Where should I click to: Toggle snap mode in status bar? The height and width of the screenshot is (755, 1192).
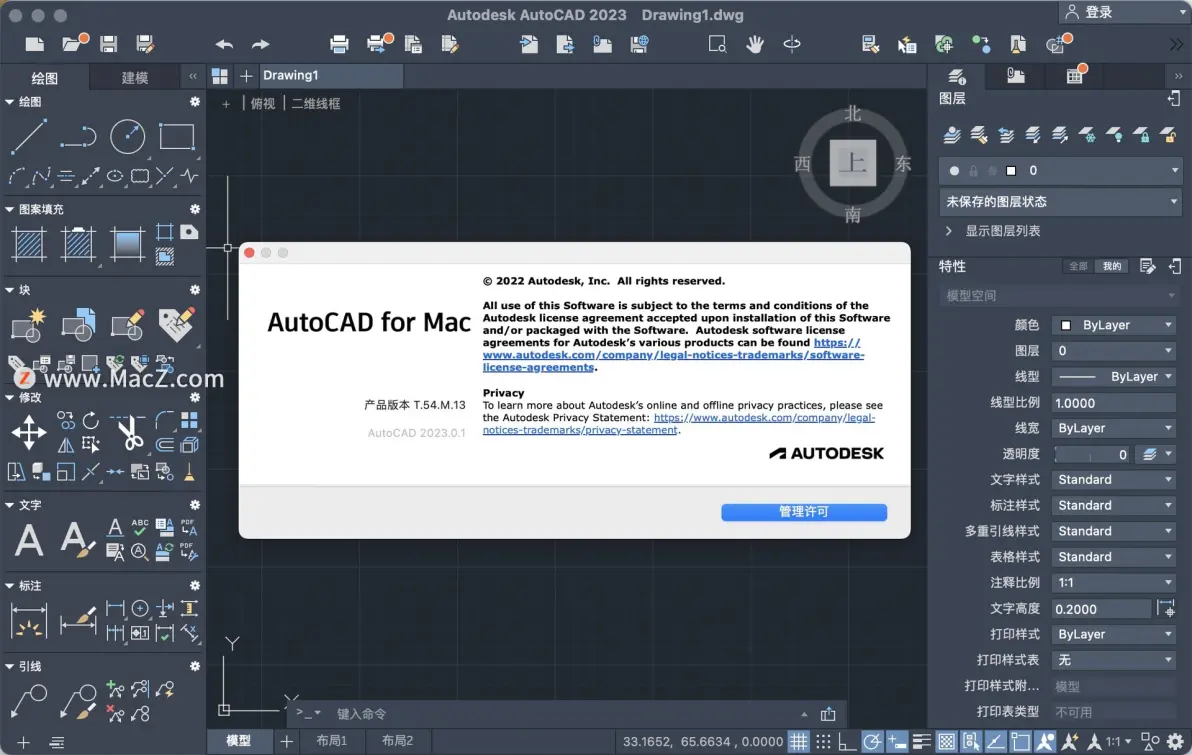point(823,741)
